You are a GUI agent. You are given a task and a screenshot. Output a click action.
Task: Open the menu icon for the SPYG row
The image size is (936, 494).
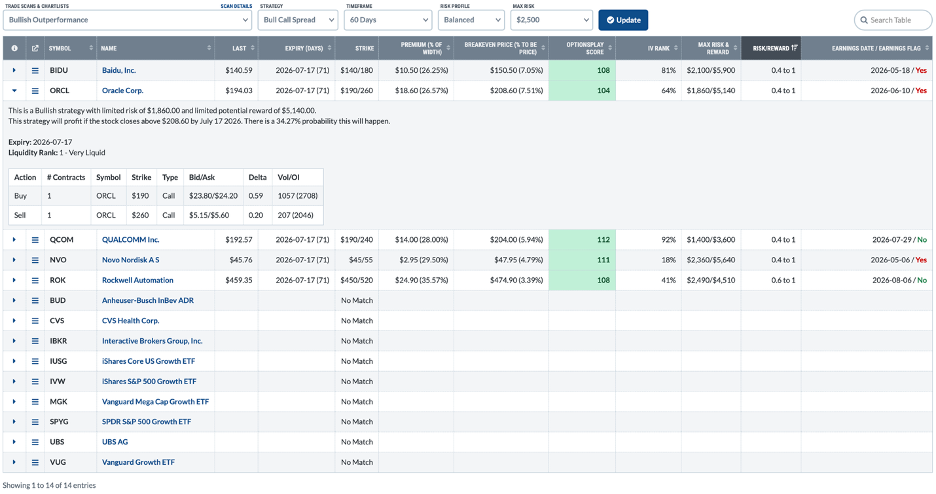35,422
